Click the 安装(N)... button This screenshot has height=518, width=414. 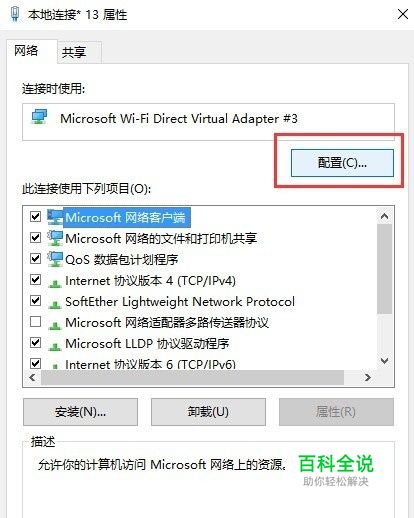click(80, 412)
